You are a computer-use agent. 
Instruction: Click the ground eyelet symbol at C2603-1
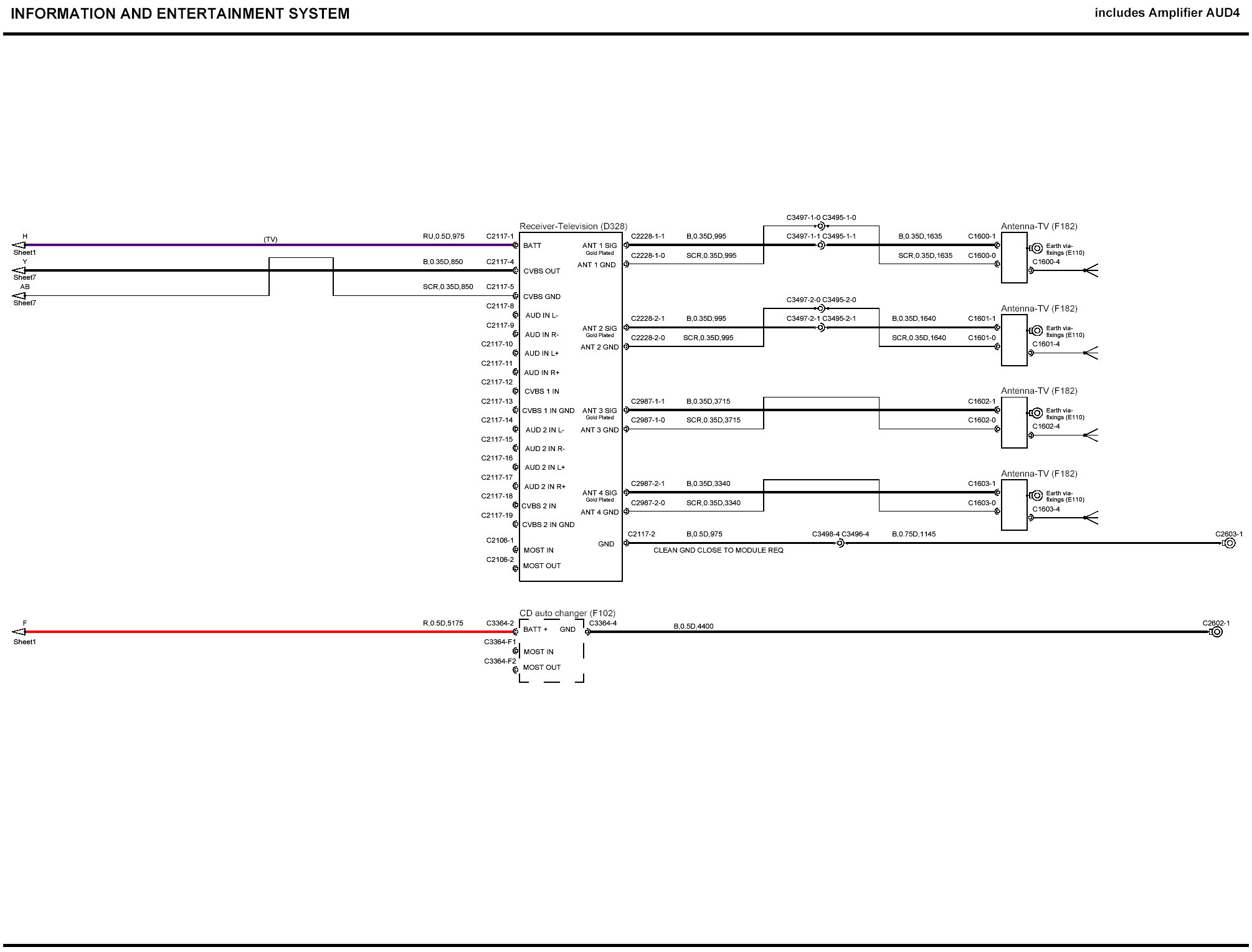1229,543
